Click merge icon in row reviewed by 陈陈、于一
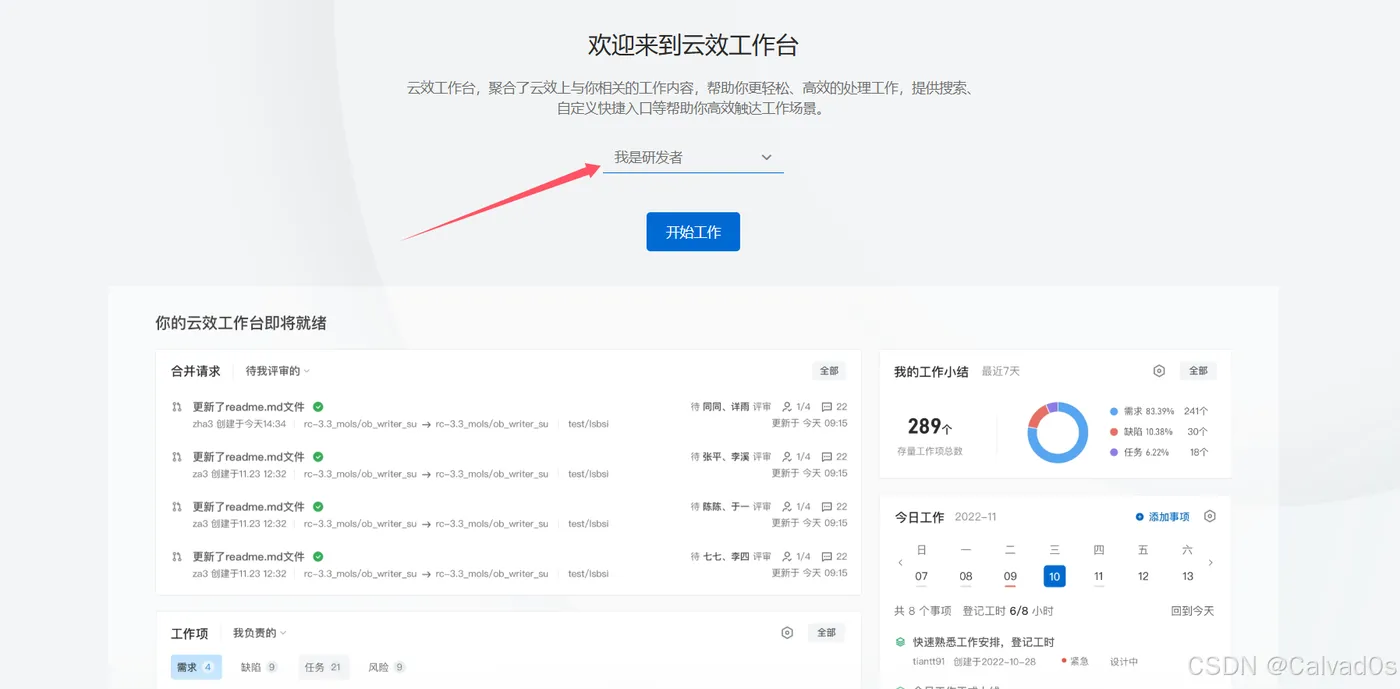1400x689 pixels. coord(177,507)
